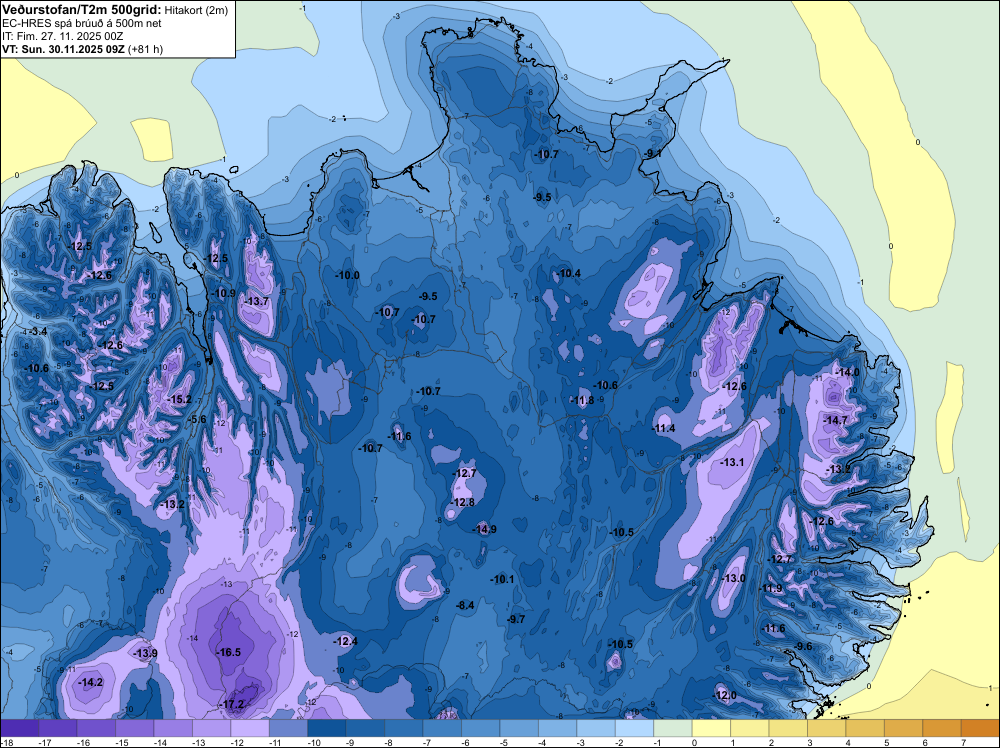Click the -14.2 temperature label
This screenshot has height=748, width=1000.
[x=90, y=682]
